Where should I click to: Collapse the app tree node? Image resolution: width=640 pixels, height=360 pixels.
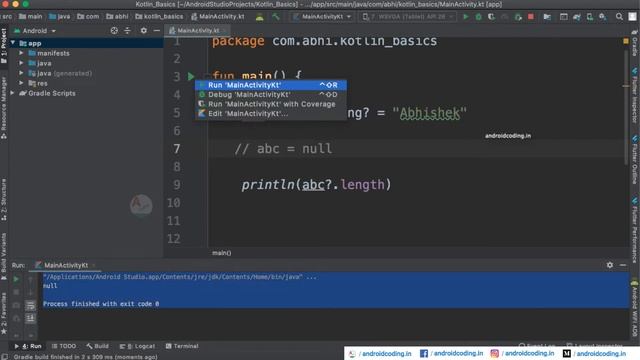tap(13, 43)
